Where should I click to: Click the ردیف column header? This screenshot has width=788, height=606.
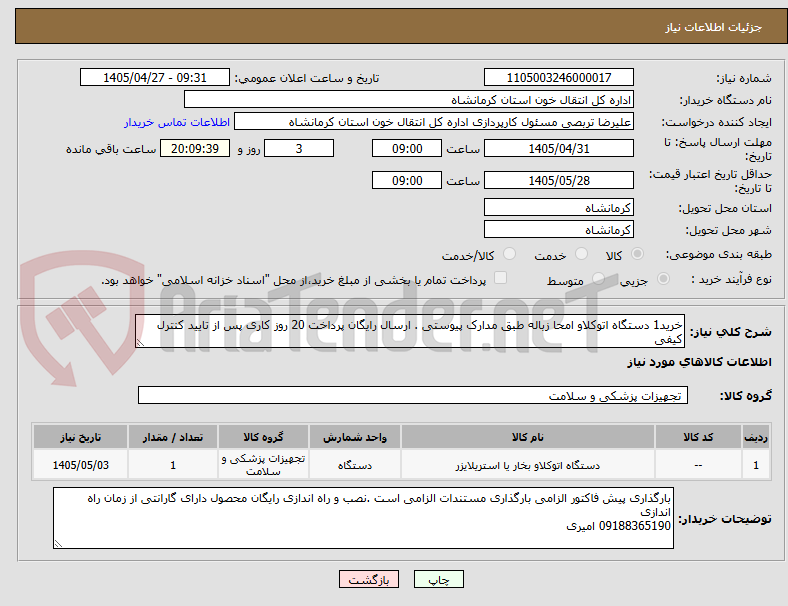[755, 437]
